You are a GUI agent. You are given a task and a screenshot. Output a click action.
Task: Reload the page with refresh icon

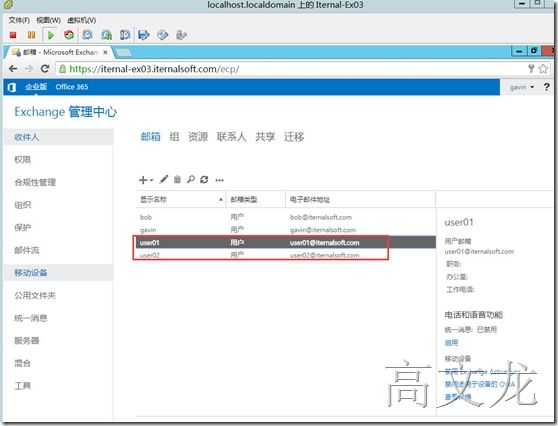pos(45,69)
